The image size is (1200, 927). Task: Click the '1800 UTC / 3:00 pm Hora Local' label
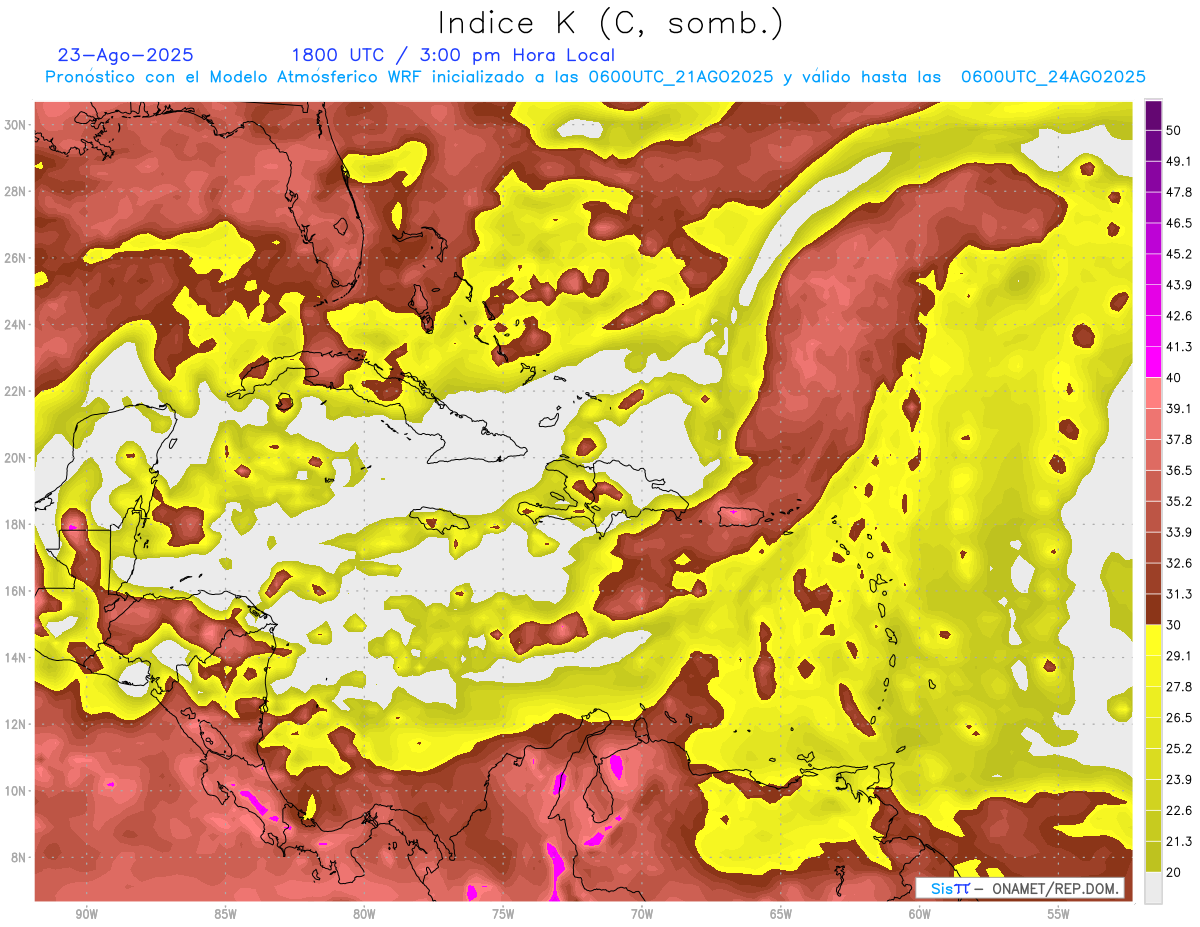453,56
